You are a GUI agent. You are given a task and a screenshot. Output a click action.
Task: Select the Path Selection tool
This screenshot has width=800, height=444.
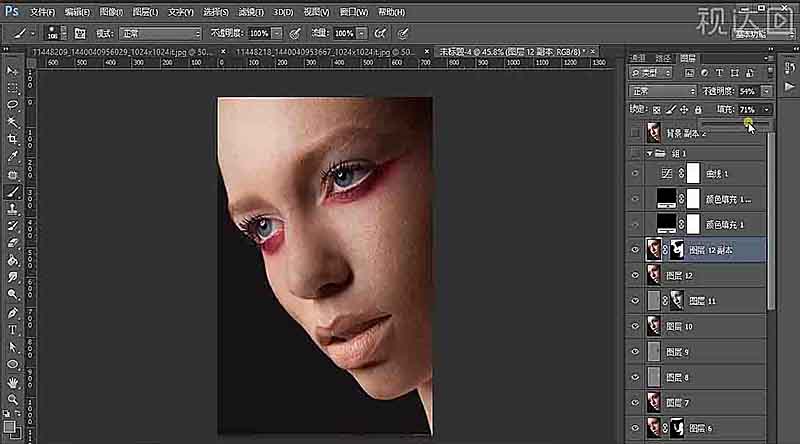[x=12, y=348]
